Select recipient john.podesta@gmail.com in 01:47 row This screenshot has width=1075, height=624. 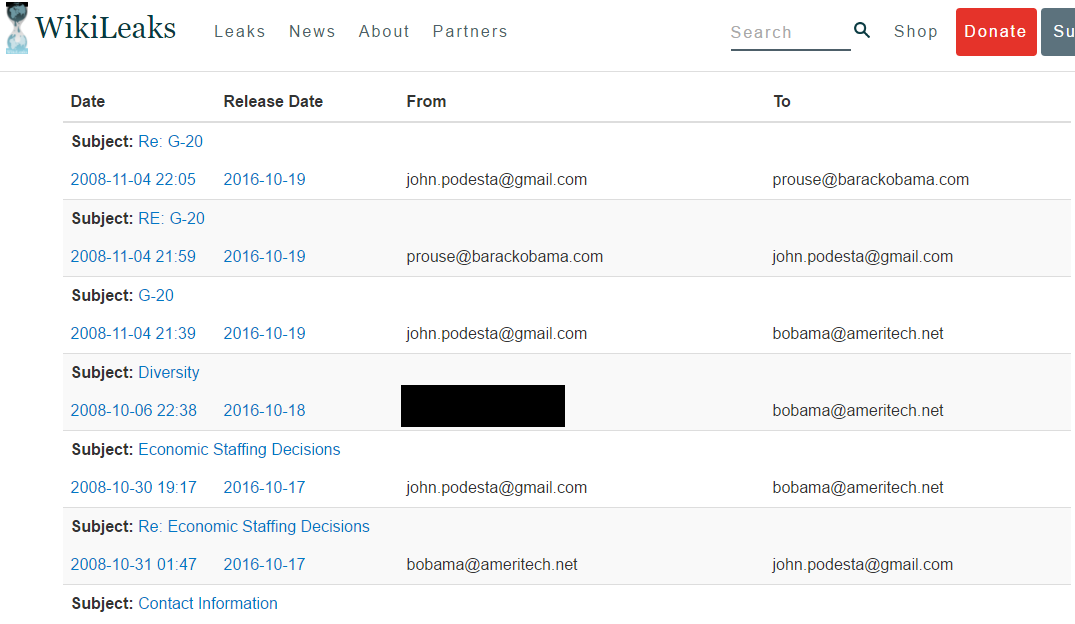862,564
